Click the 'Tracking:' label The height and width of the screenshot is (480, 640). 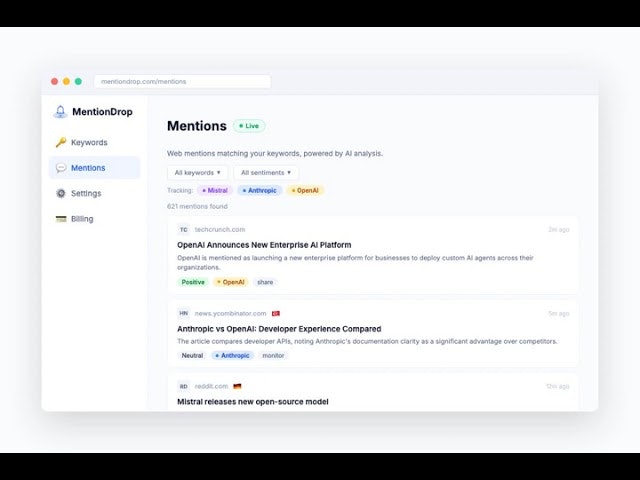point(180,191)
